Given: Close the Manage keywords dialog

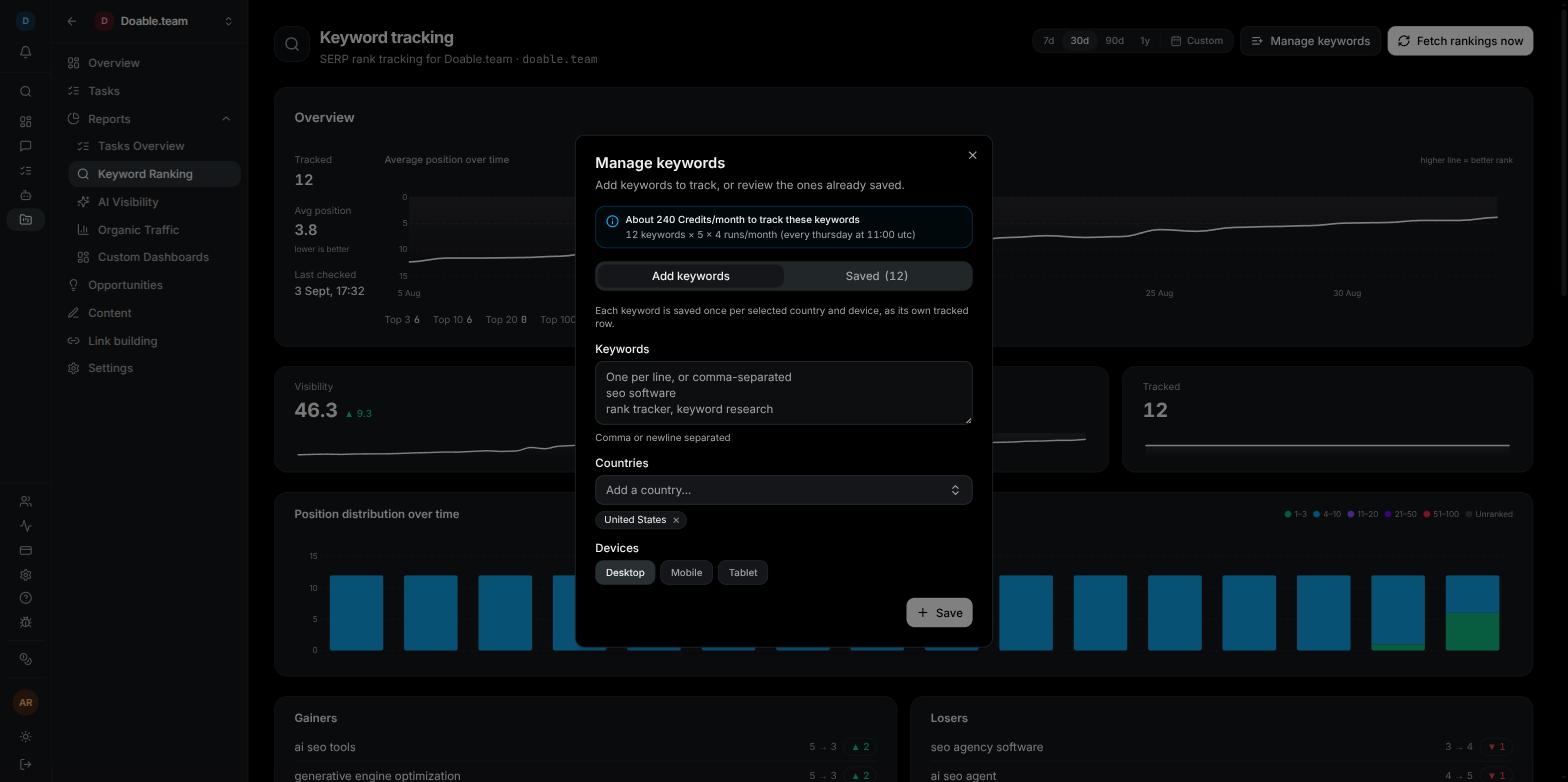Looking at the screenshot, I should (x=972, y=155).
